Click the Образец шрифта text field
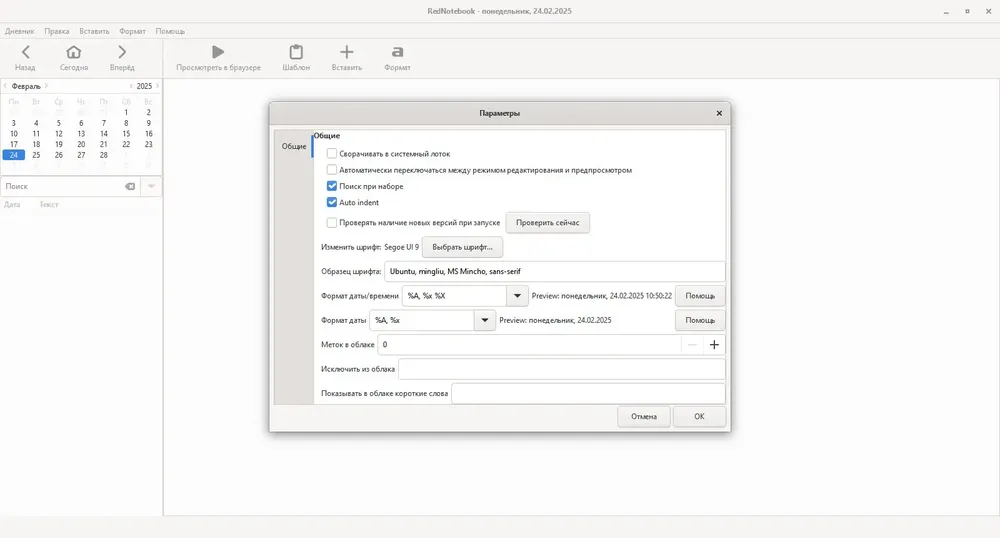Image resolution: width=1000 pixels, height=538 pixels. pyautogui.click(x=555, y=272)
